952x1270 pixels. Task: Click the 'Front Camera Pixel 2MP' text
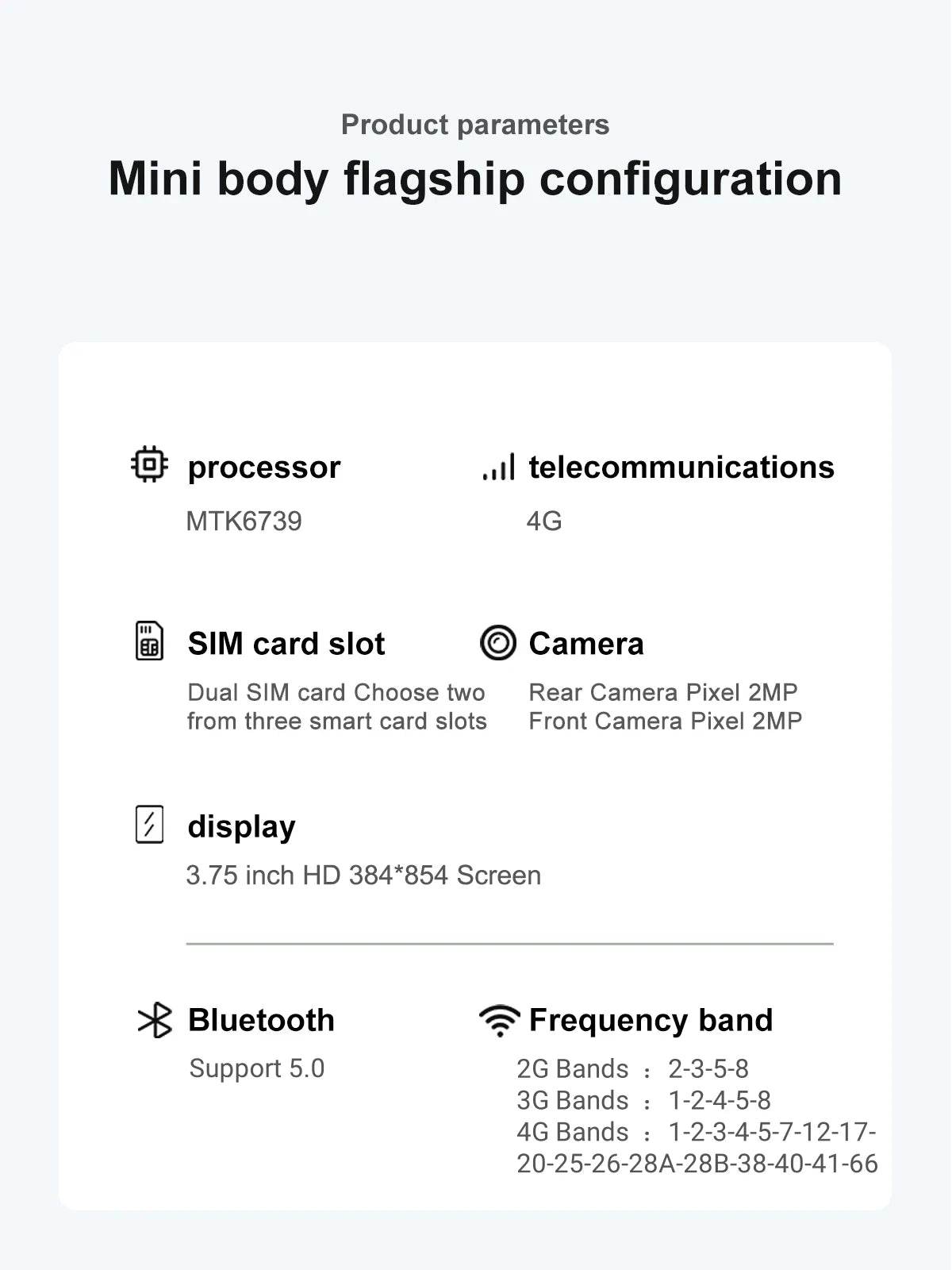[666, 721]
